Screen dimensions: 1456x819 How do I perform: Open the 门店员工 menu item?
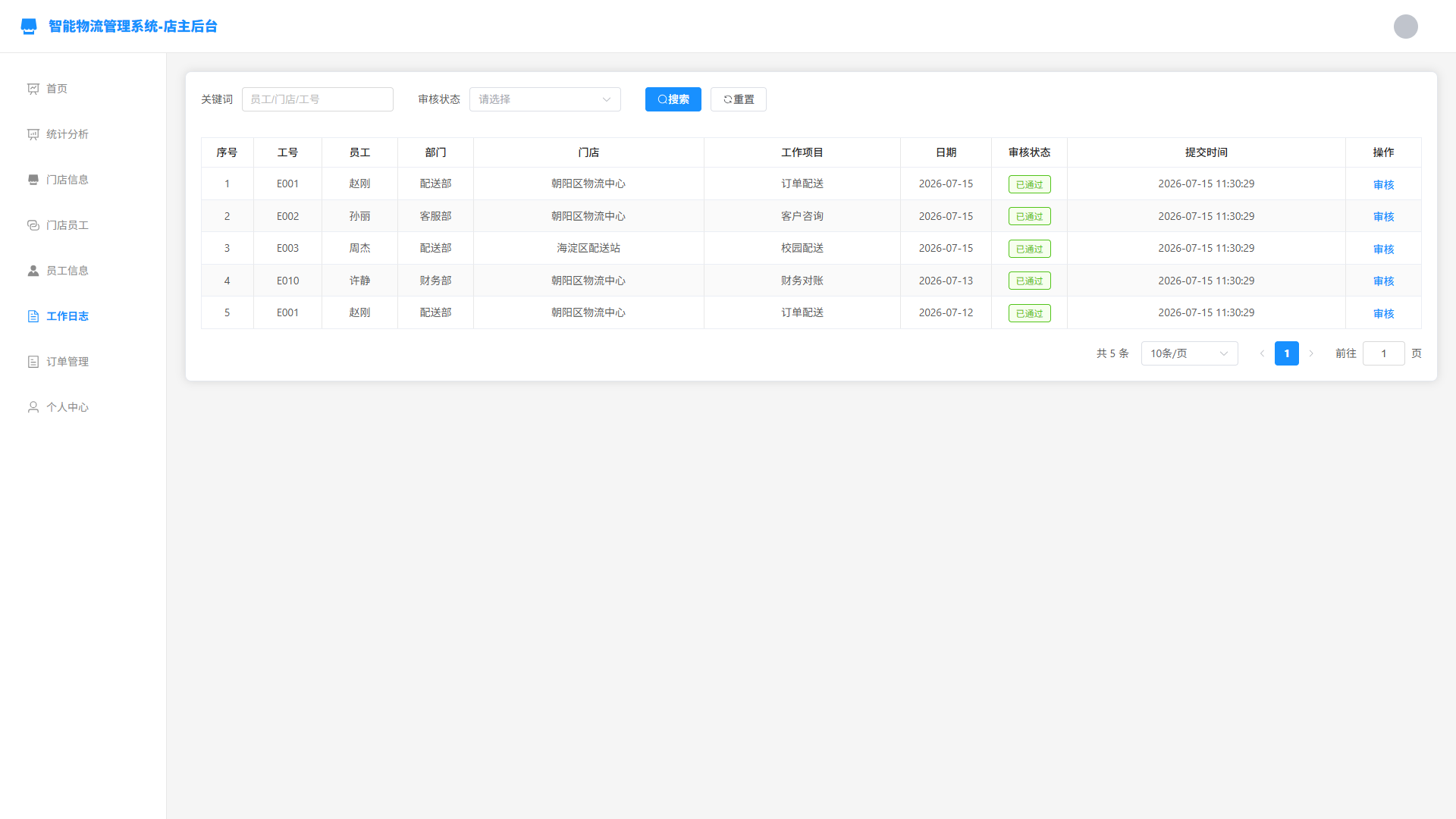click(x=83, y=225)
